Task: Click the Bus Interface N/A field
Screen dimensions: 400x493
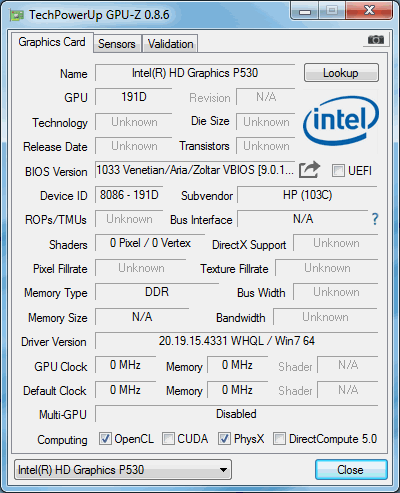Action: pyautogui.click(x=303, y=219)
